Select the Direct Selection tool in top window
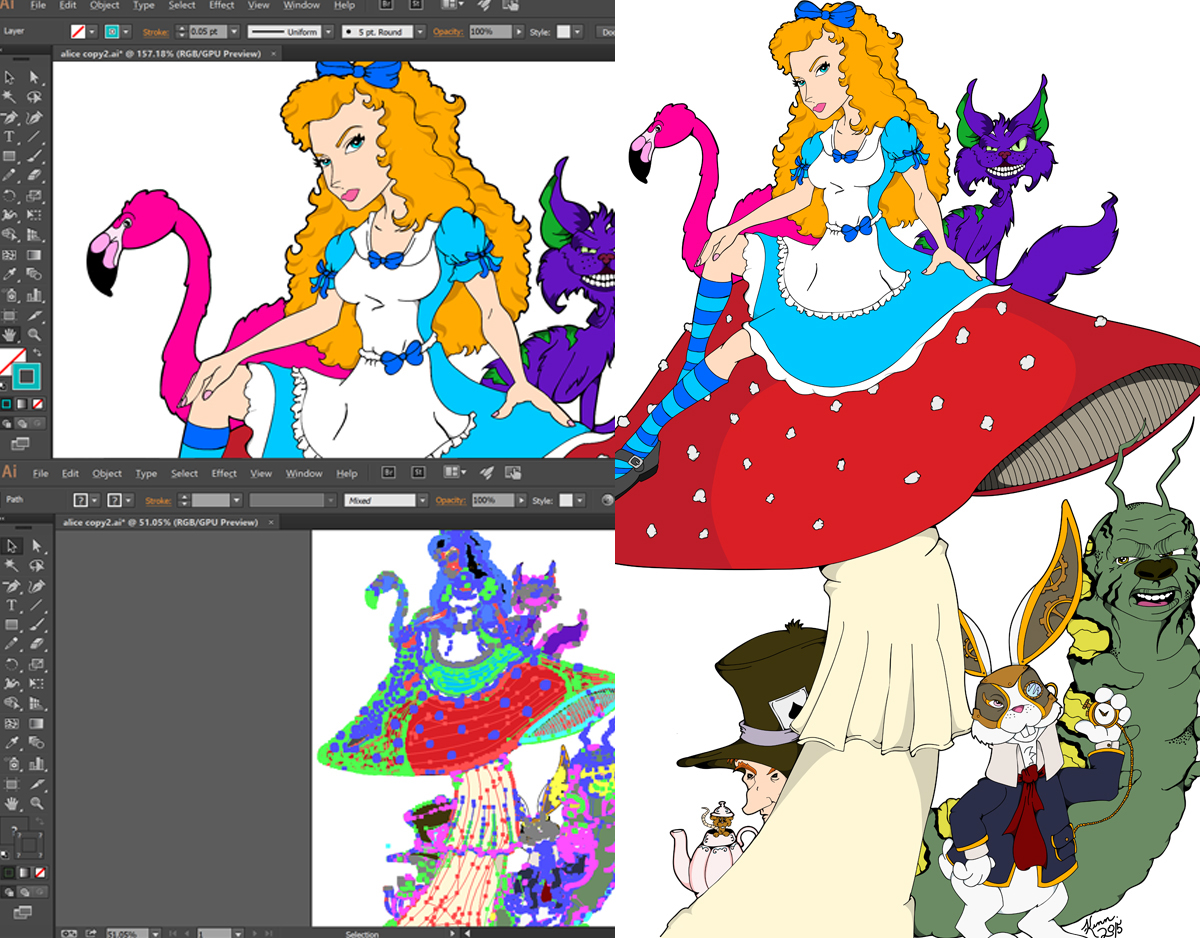Screen dimensions: 1200x938 [34, 77]
